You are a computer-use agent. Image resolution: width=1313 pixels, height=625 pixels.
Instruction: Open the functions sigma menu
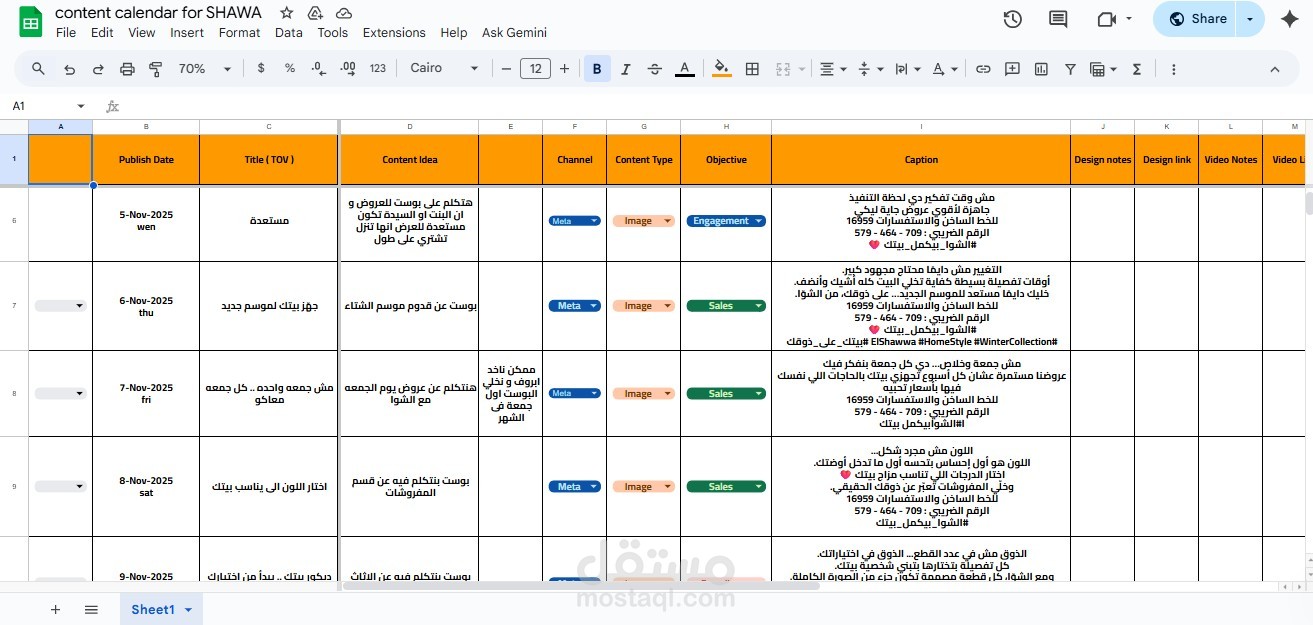(x=1137, y=69)
